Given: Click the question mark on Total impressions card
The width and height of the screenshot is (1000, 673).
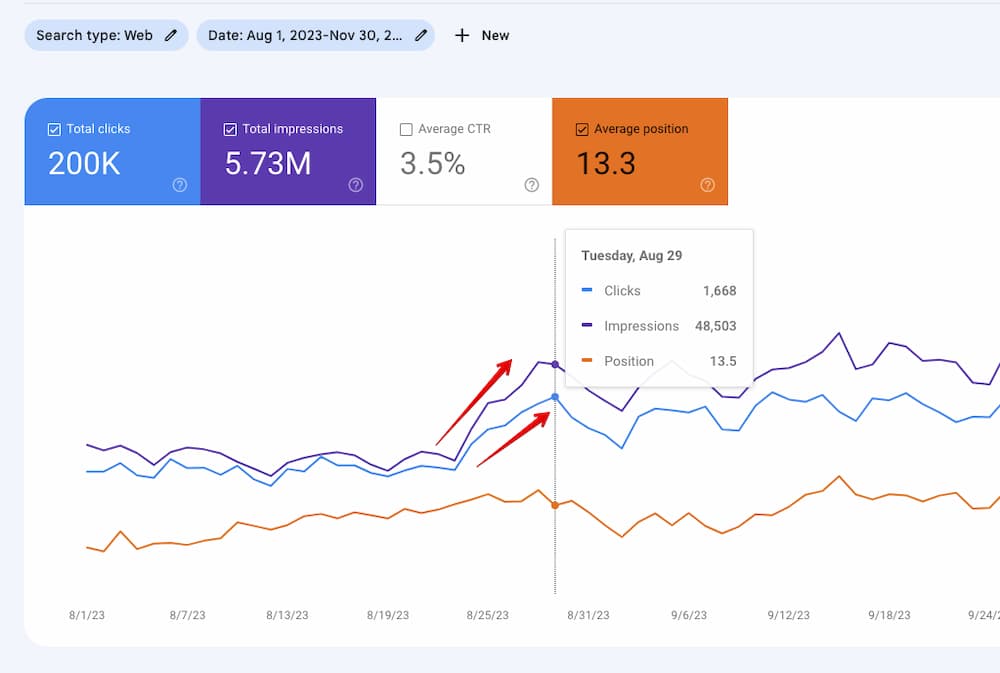Looking at the screenshot, I should tap(355, 185).
